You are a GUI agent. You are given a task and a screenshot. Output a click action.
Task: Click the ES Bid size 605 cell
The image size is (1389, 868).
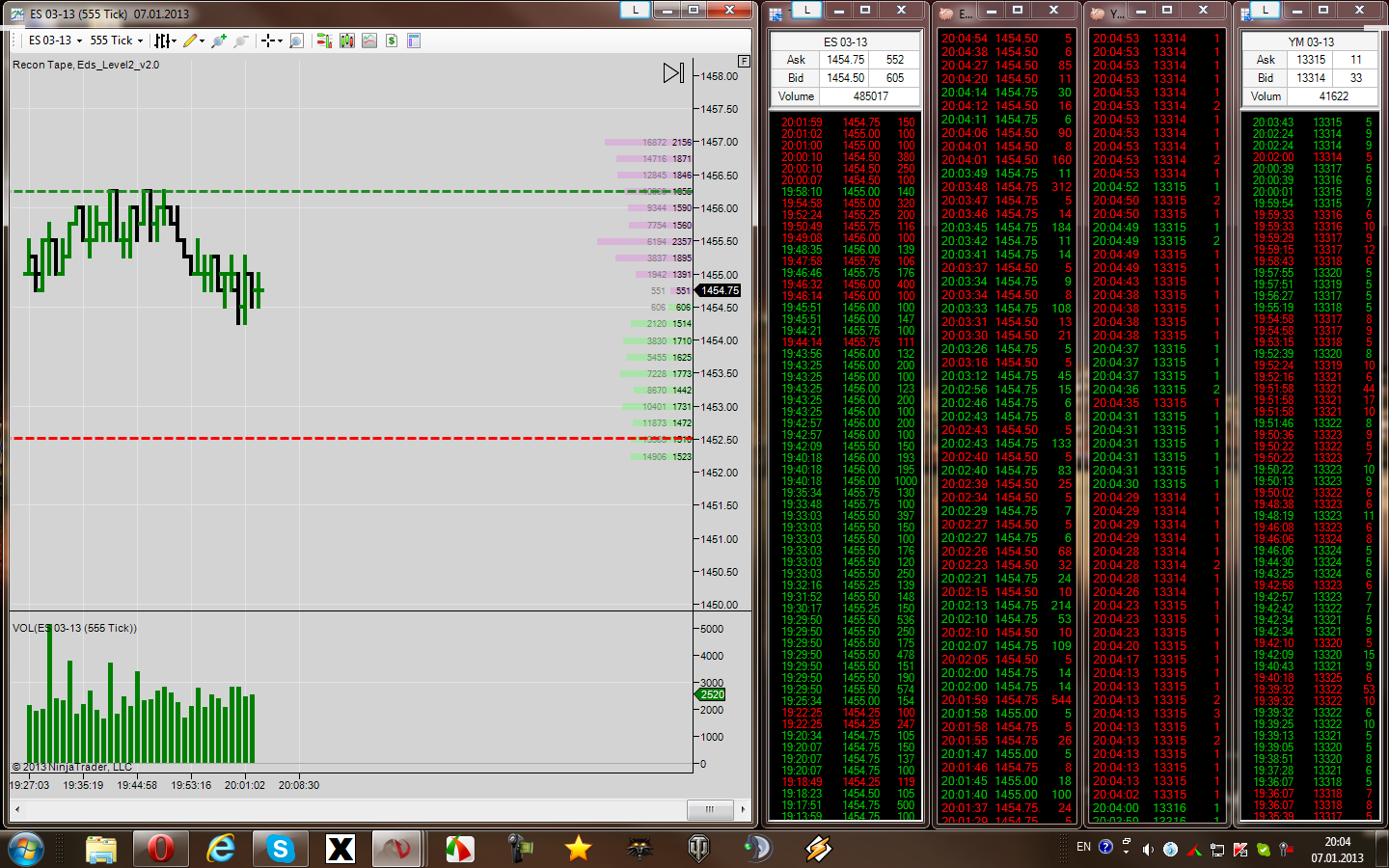(x=895, y=78)
